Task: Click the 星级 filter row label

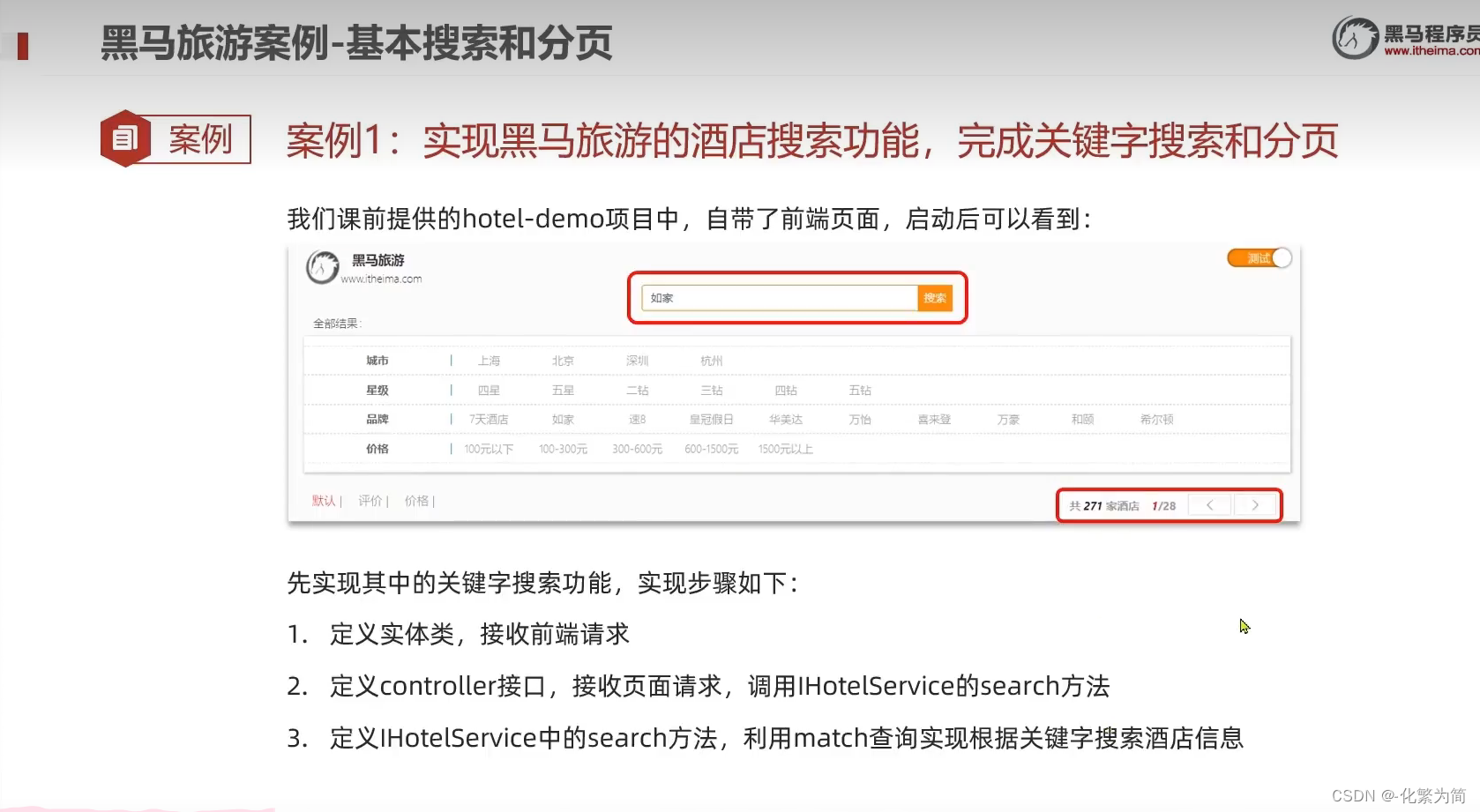Action: pos(377,390)
